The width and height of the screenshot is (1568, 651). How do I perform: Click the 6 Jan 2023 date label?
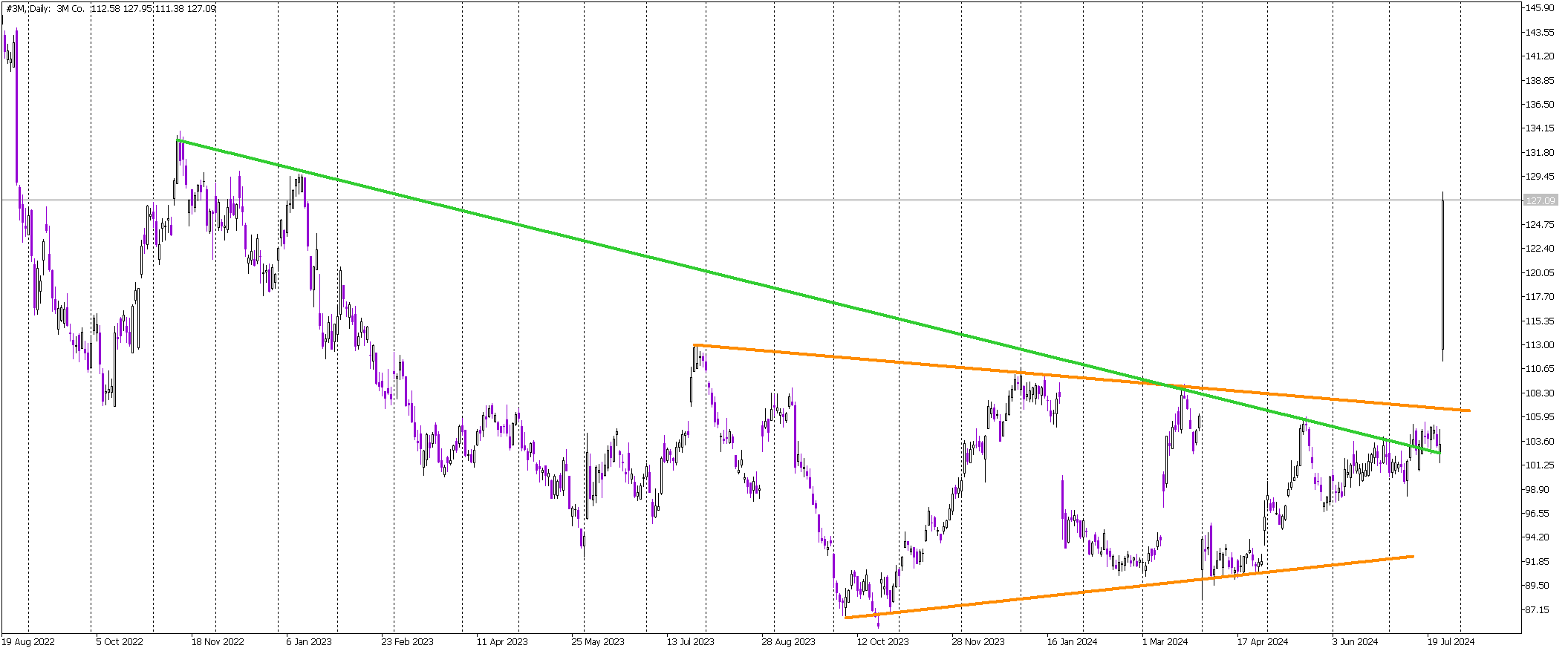[309, 641]
